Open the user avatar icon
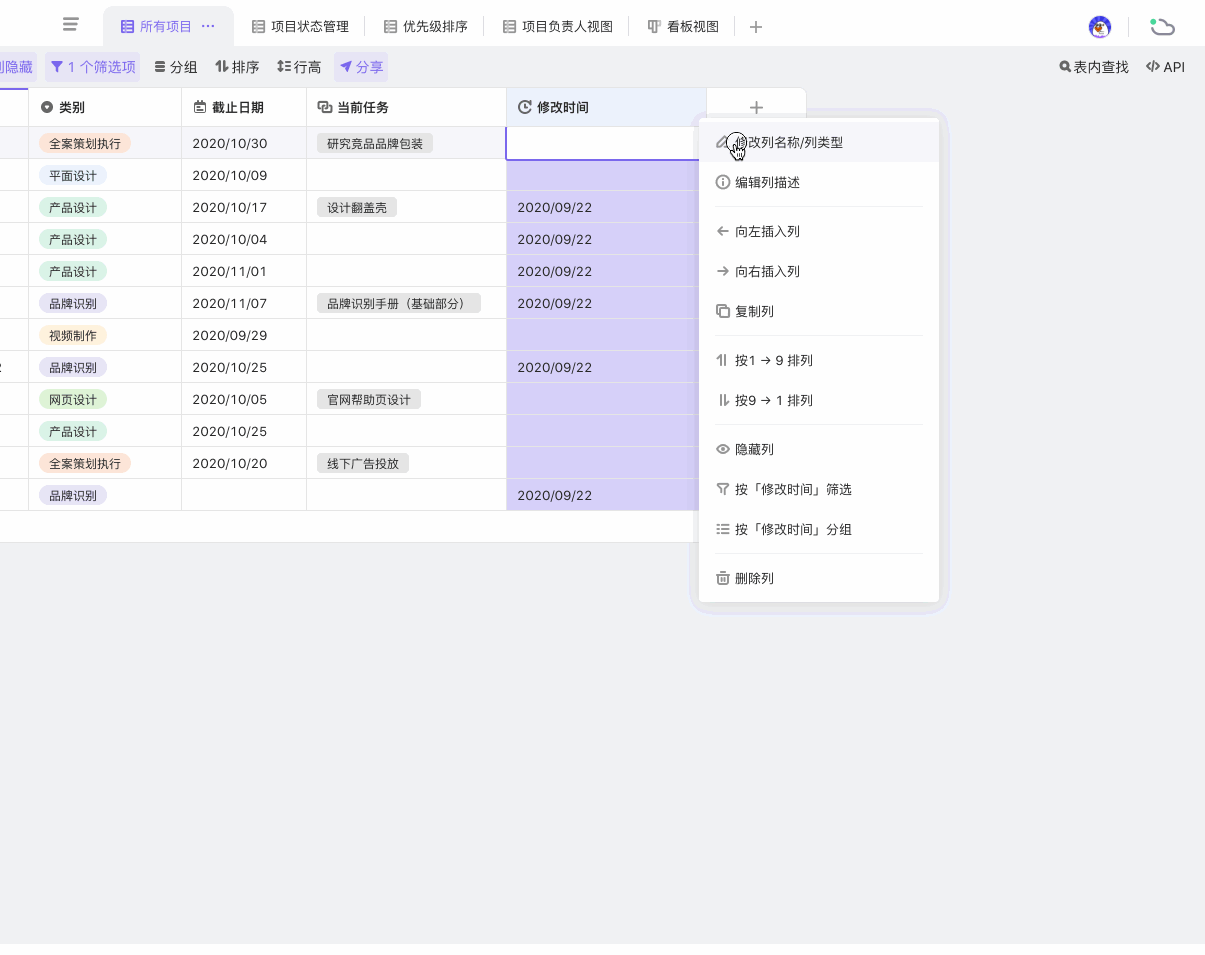1205x955 pixels. [x=1099, y=27]
